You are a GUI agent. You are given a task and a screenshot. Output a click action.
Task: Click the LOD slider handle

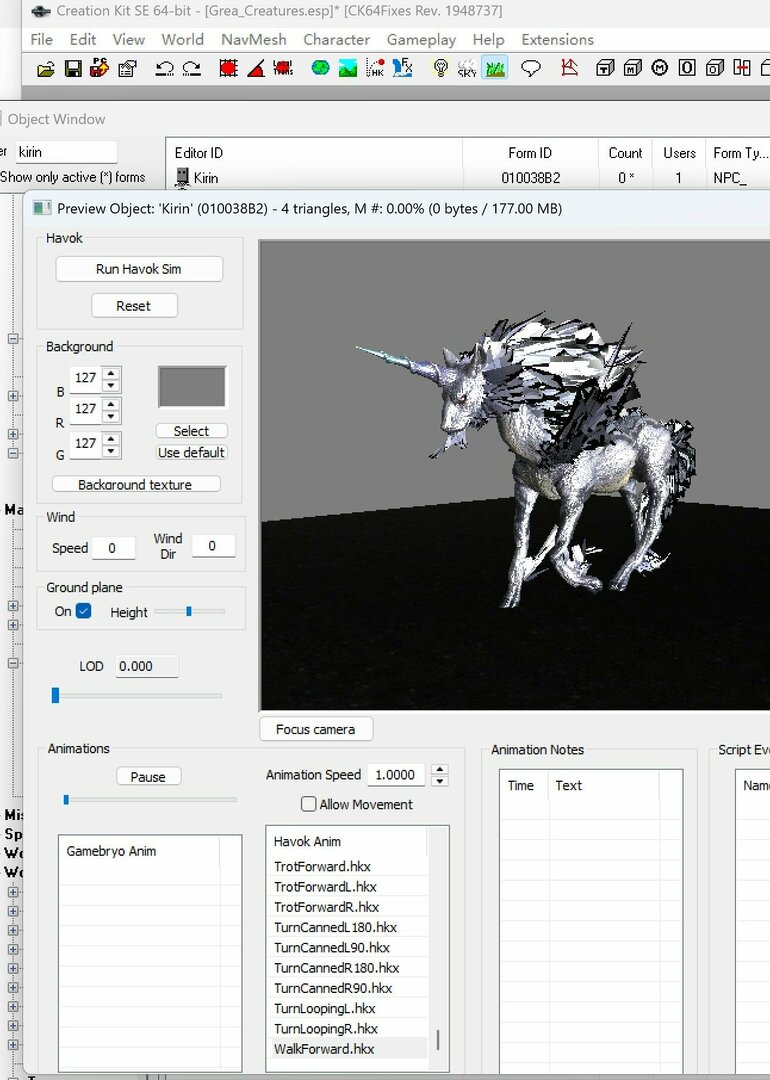tap(56, 696)
